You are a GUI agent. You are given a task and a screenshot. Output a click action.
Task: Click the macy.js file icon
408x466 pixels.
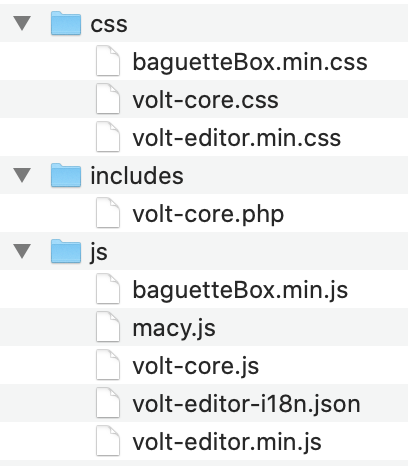click(x=108, y=327)
